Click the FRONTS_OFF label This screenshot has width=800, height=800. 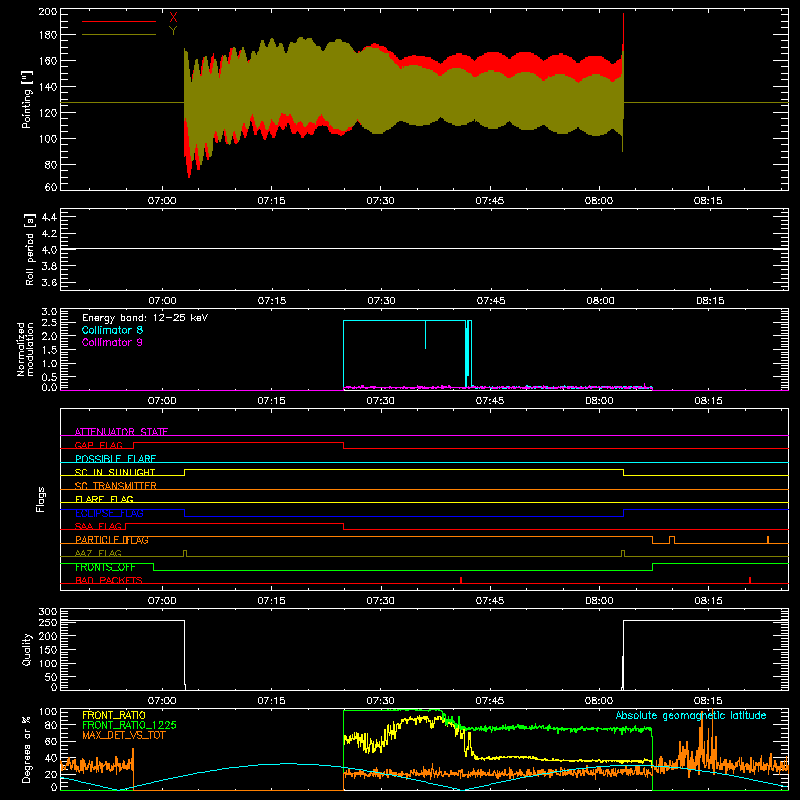pos(105,567)
